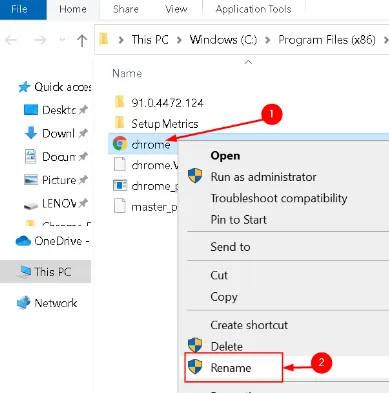
Task: Open the Share ribbon tab
Action: coord(126,9)
